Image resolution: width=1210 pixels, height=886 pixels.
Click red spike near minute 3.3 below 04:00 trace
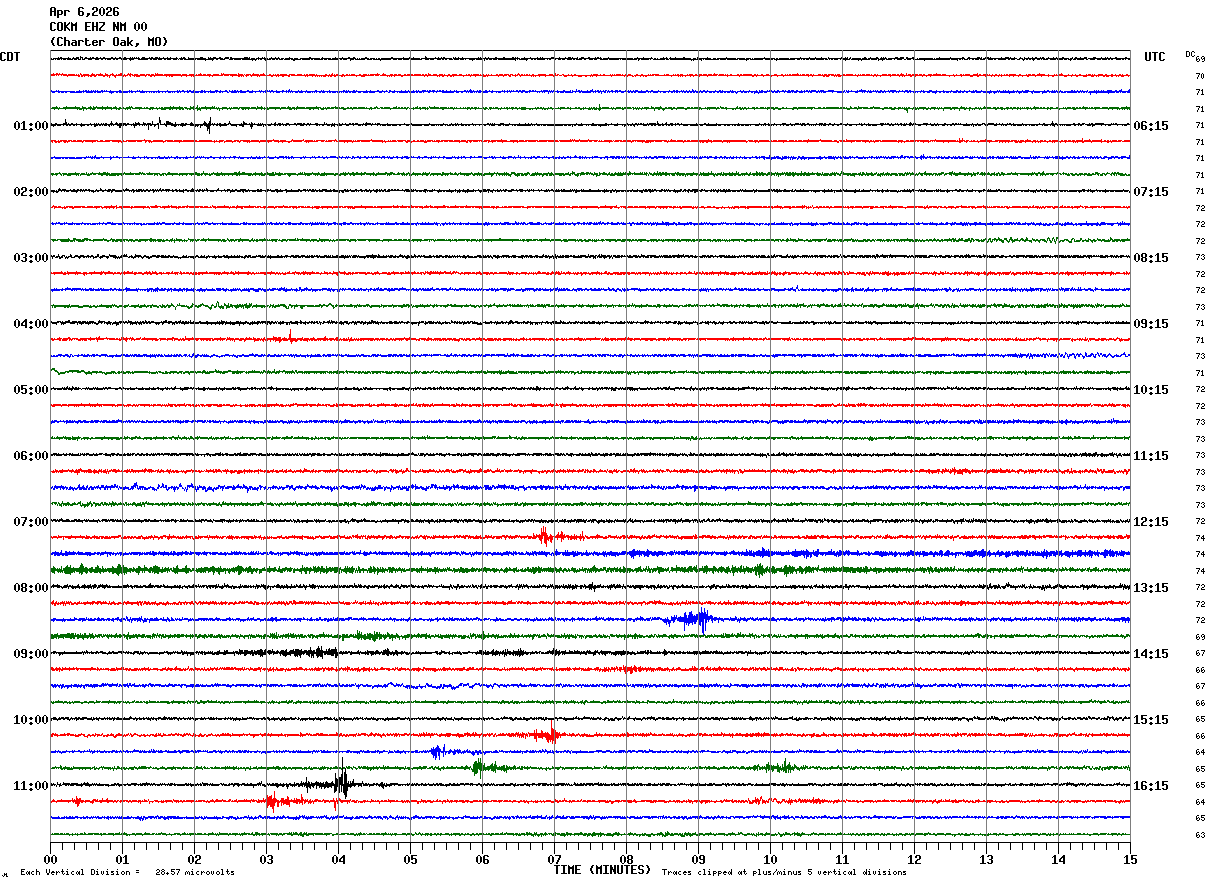click(290, 337)
